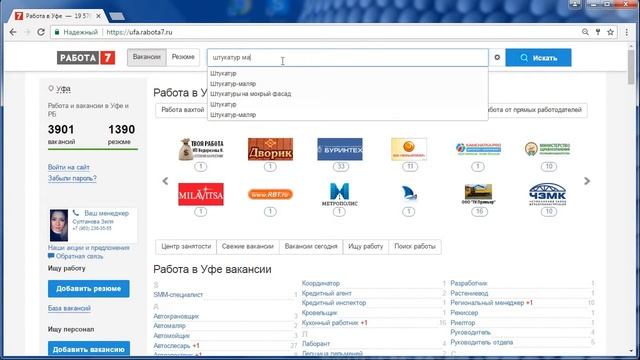Open Свежие вакансии tab
Screen dimensions: 640x360
248,247
